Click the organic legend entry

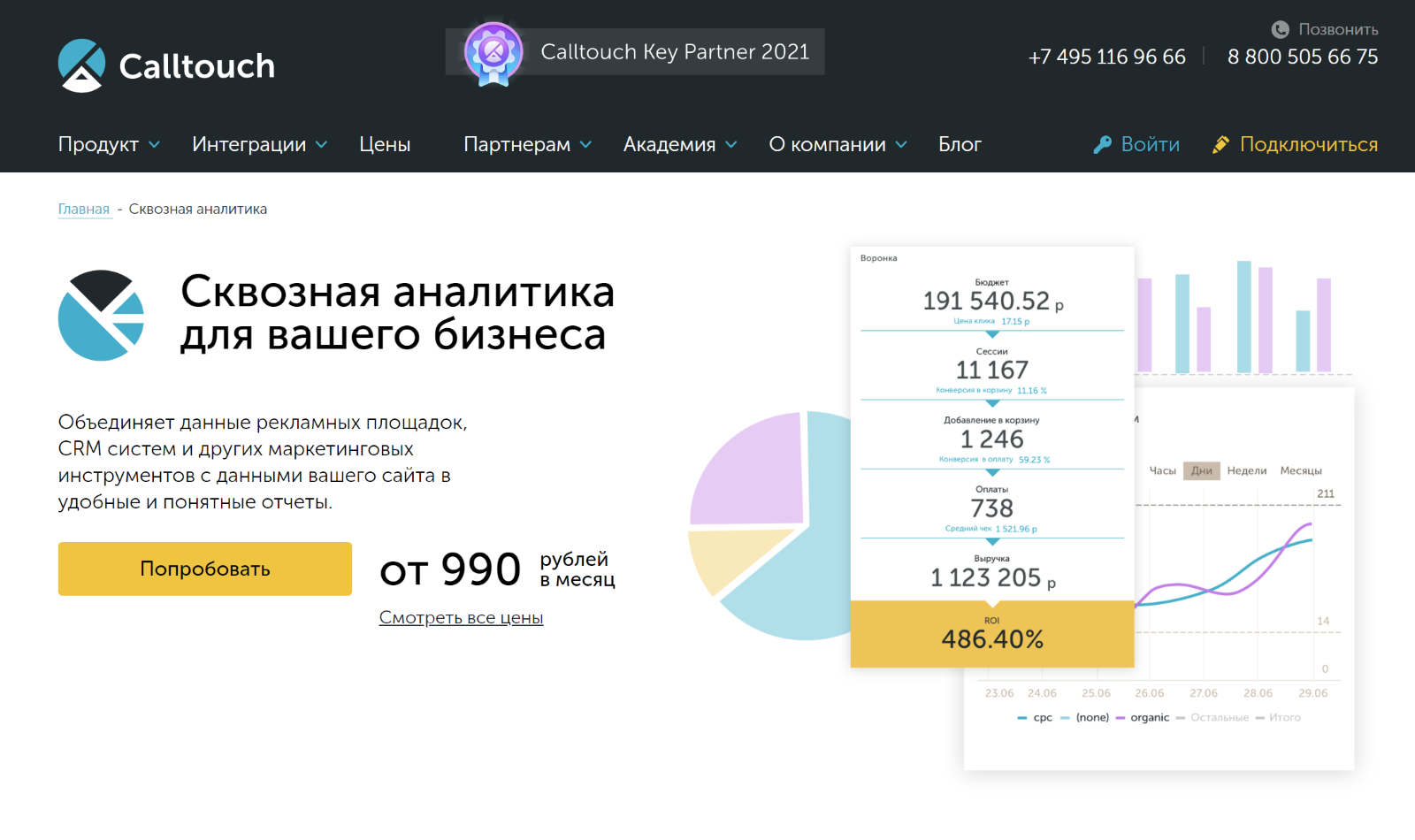coord(1143,717)
